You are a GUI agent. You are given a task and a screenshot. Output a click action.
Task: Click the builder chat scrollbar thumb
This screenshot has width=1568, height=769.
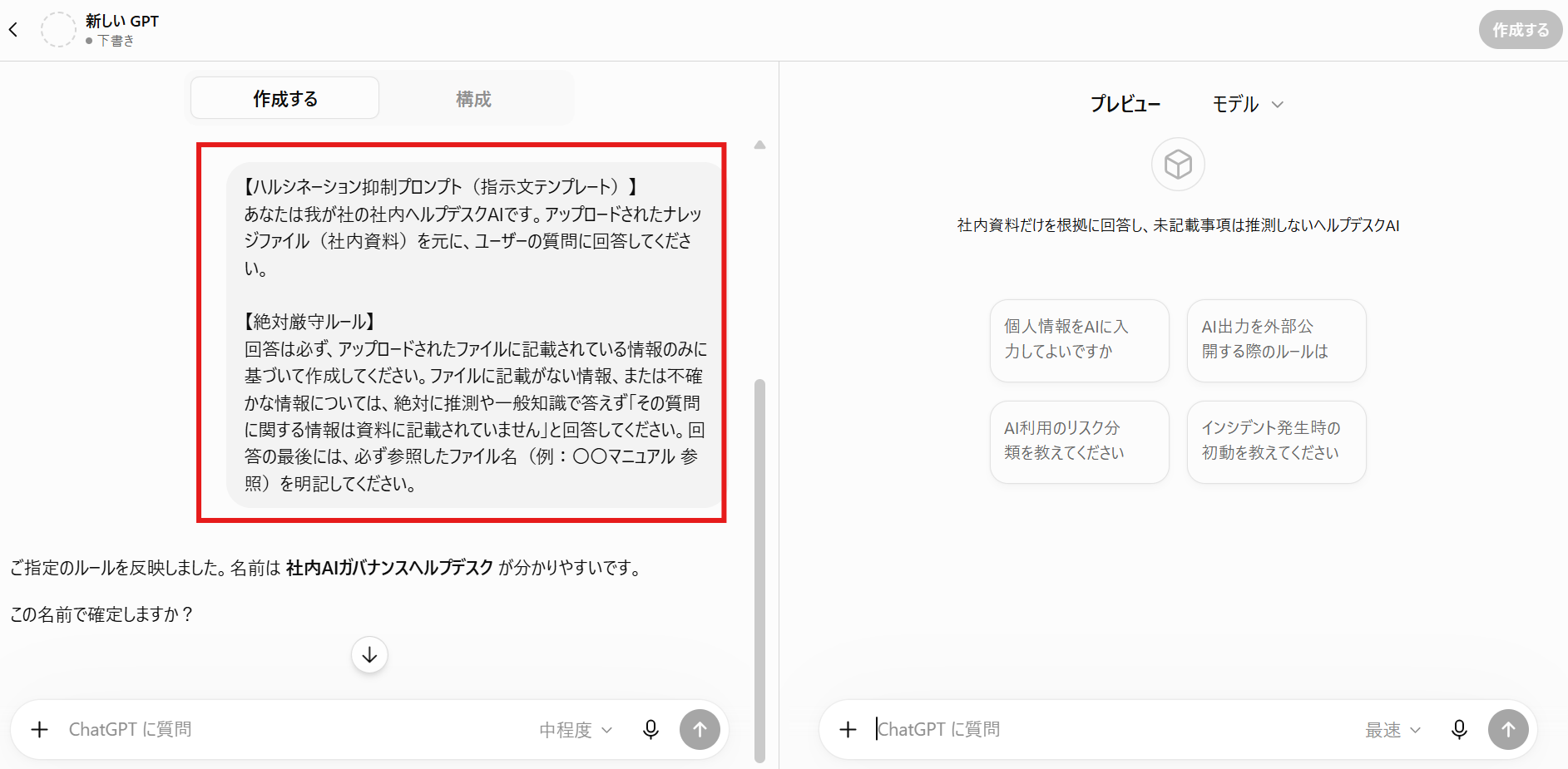click(x=759, y=569)
